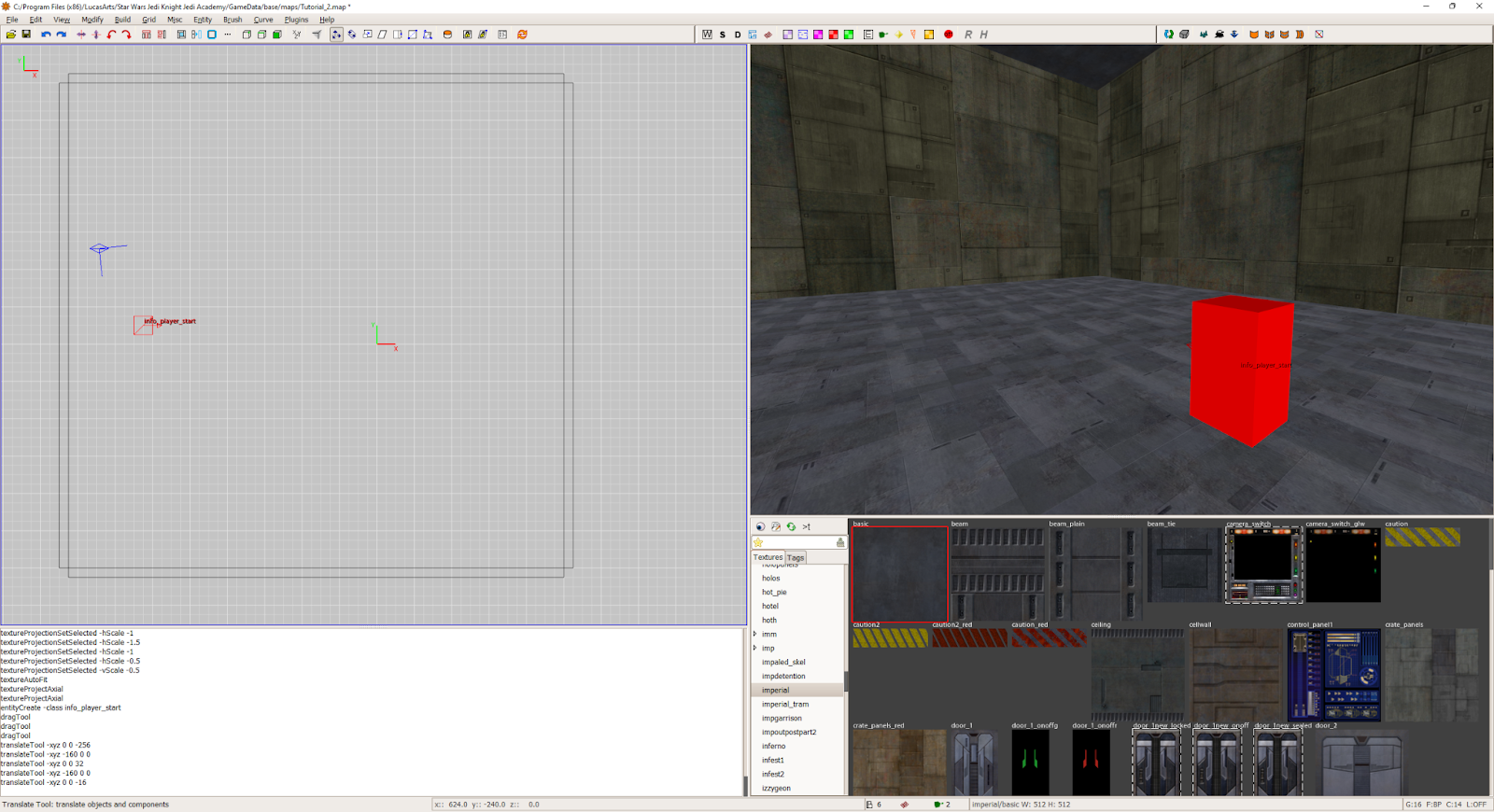
Task: Click the pencil edit icon in texture browser
Action: click(x=775, y=526)
